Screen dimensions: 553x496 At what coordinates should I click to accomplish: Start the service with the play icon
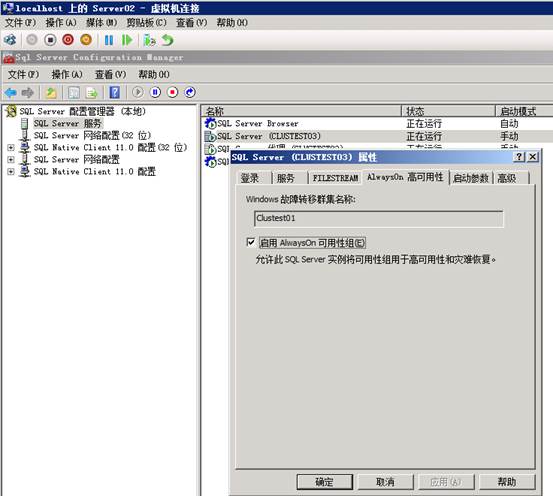(x=138, y=92)
